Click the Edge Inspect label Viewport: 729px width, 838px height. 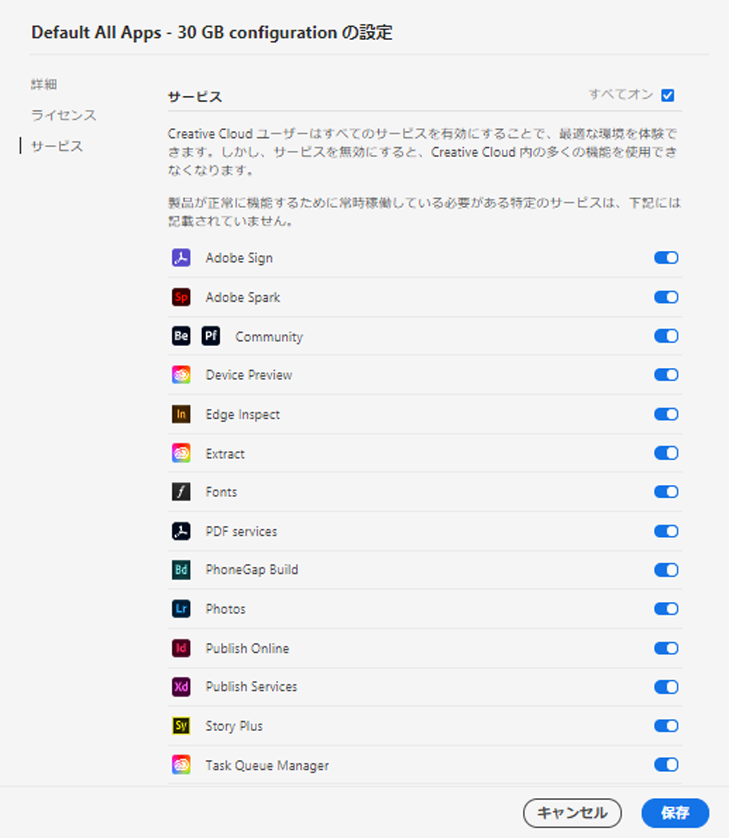pyautogui.click(x=243, y=415)
